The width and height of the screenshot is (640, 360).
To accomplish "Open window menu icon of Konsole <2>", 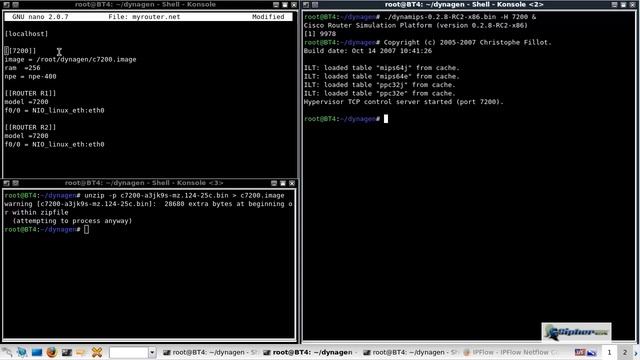I will click(x=306, y=4).
